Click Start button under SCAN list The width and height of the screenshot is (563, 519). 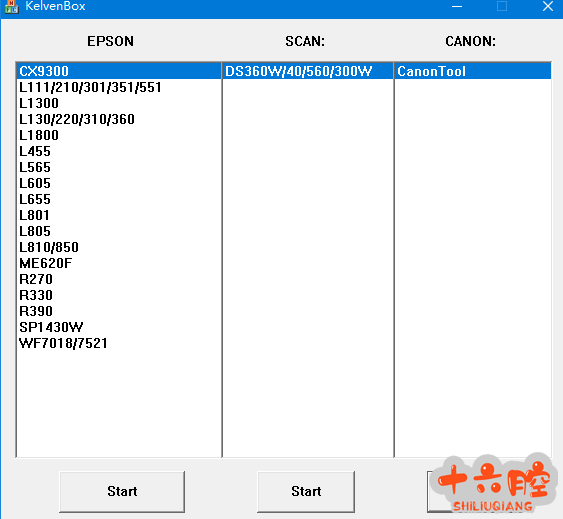306,491
